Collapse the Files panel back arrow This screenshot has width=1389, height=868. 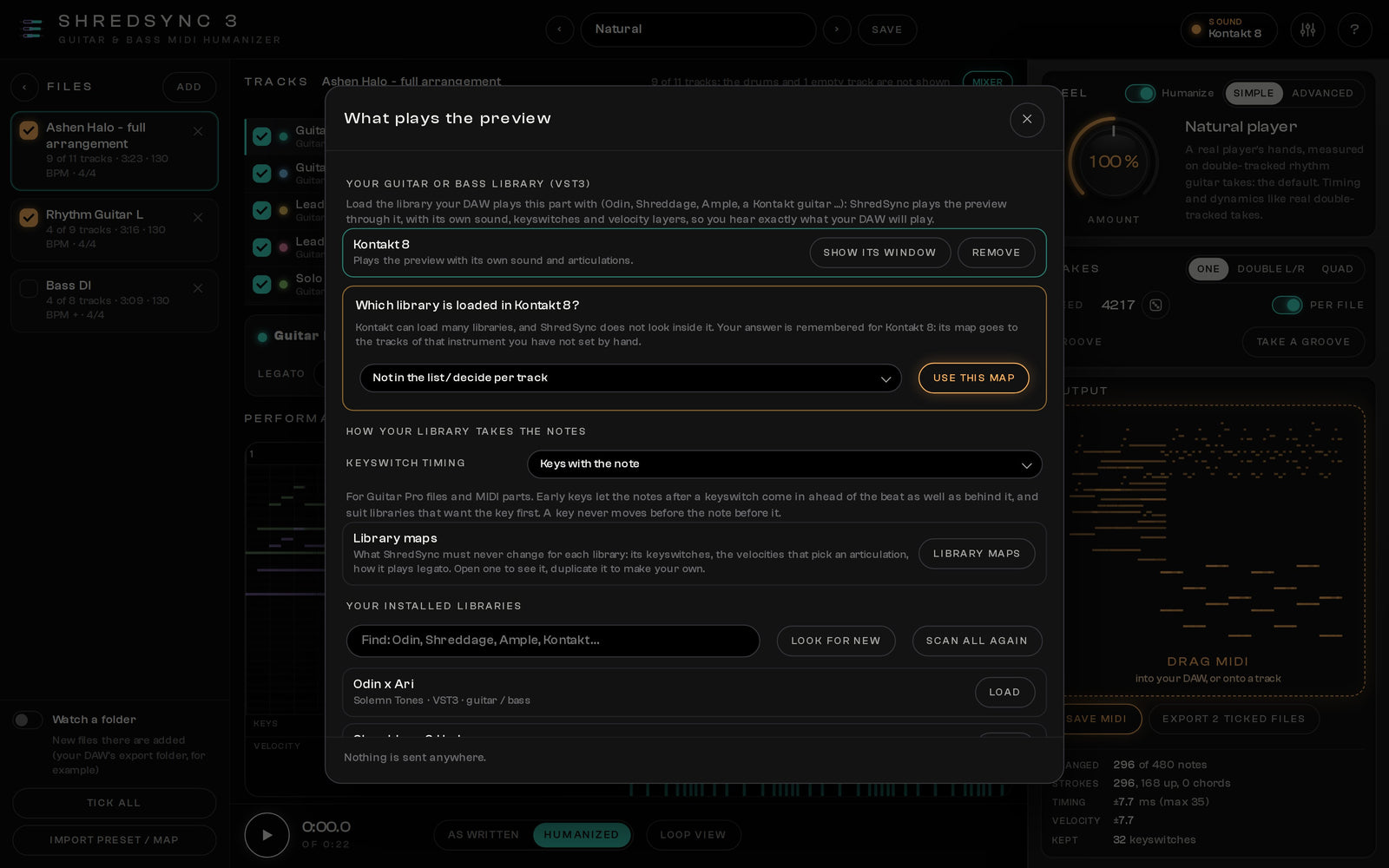[x=24, y=87]
